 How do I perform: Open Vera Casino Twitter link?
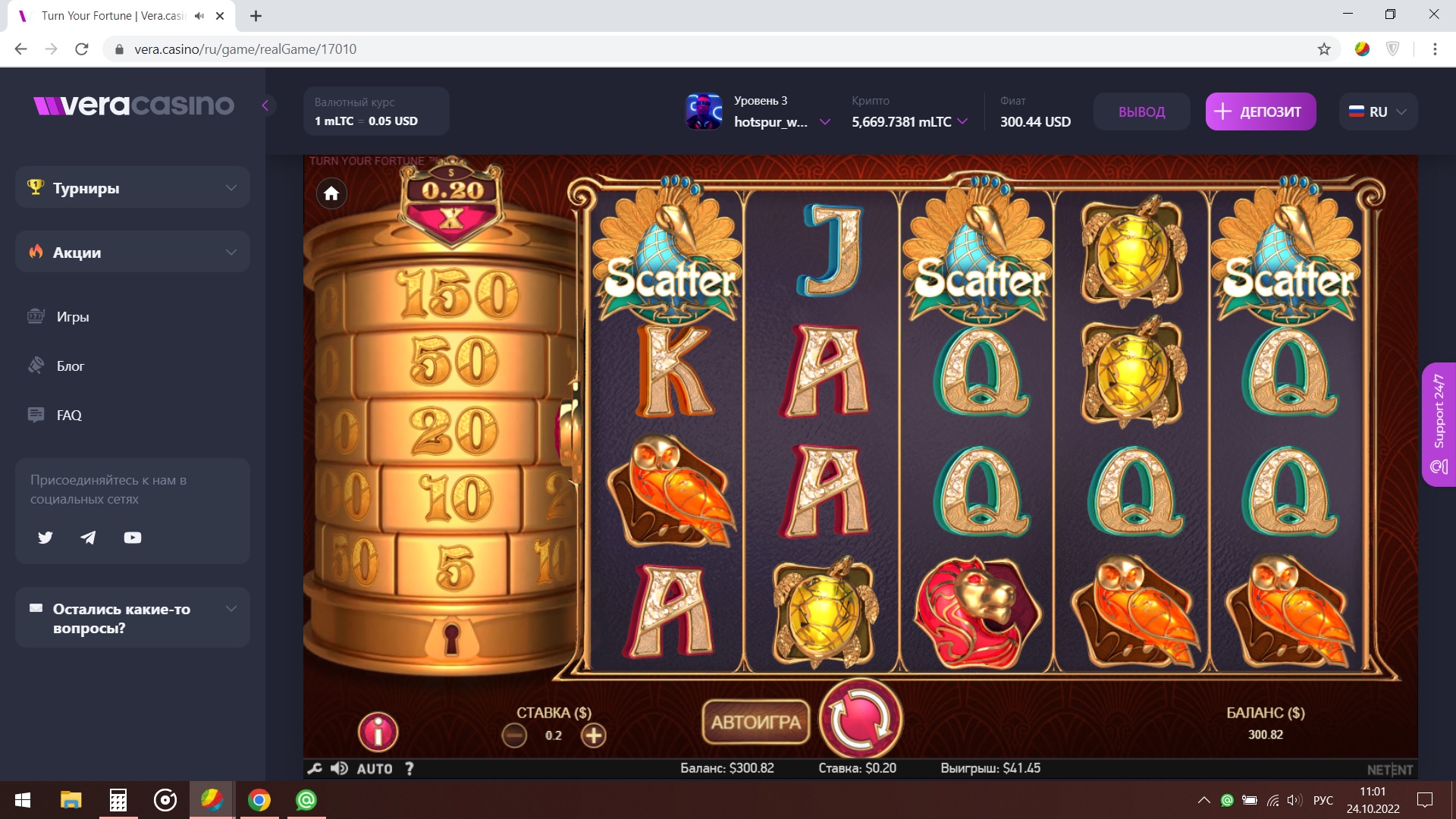coord(45,538)
